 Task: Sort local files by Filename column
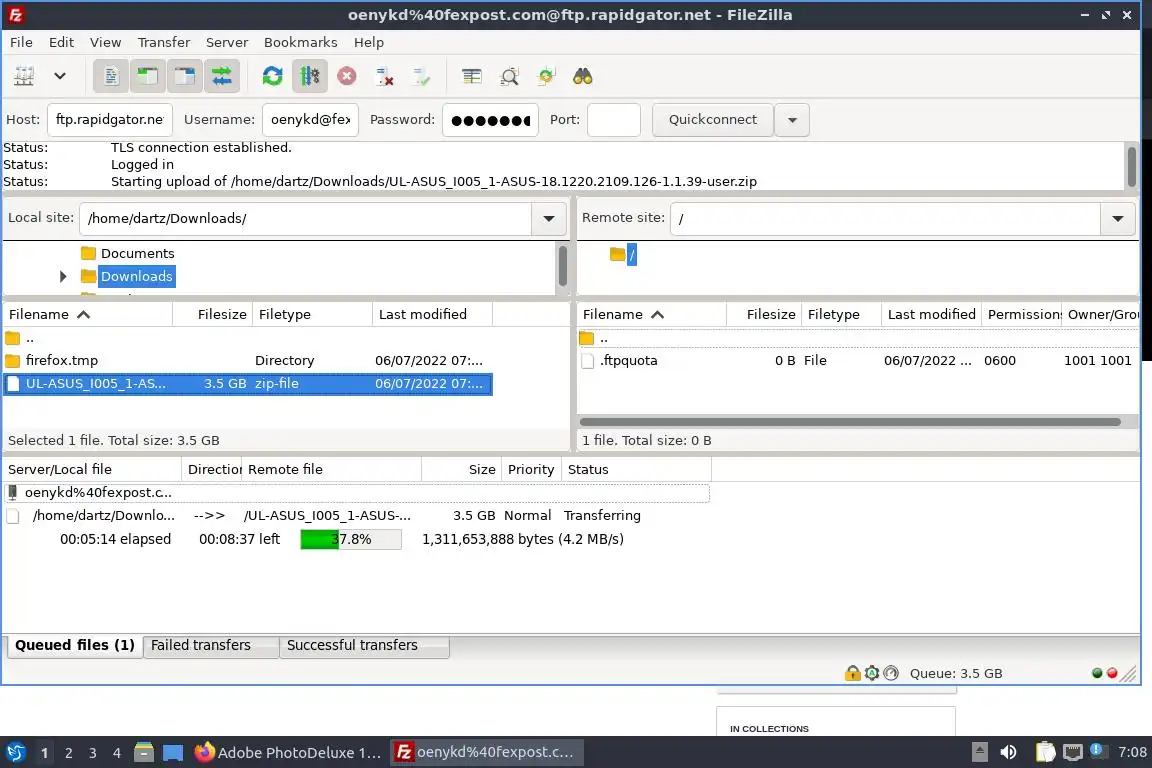87,315
